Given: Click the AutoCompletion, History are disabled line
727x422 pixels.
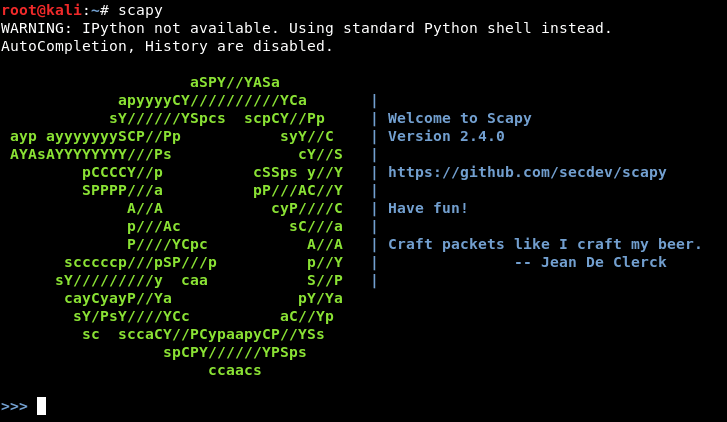Looking at the screenshot, I should 167,46.
